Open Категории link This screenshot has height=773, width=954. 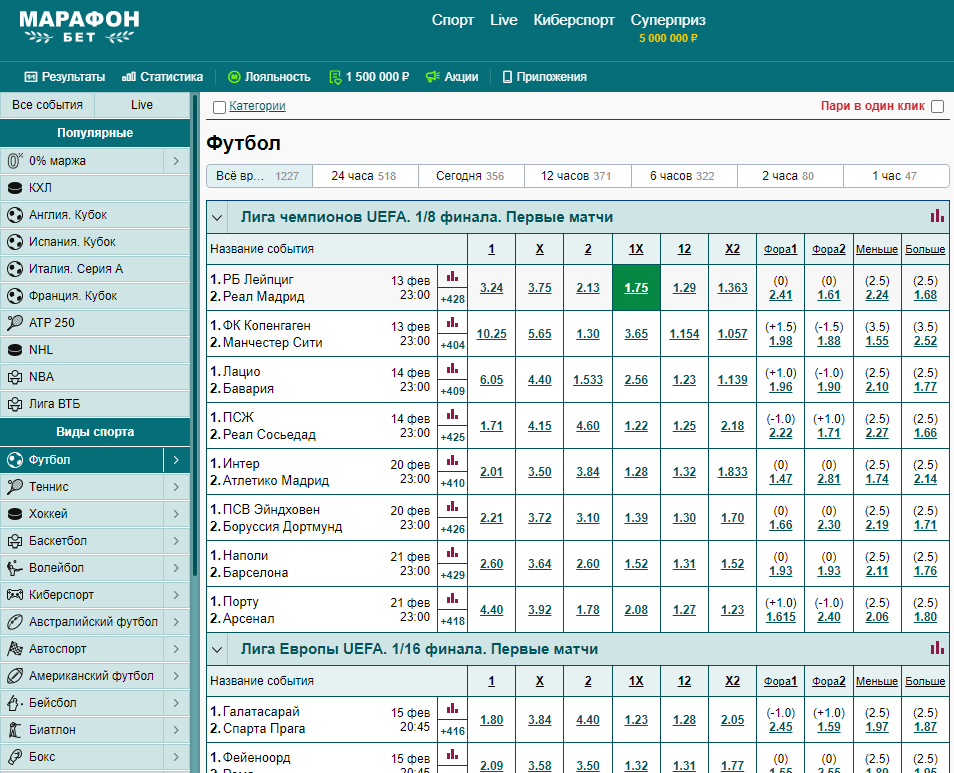[x=257, y=106]
